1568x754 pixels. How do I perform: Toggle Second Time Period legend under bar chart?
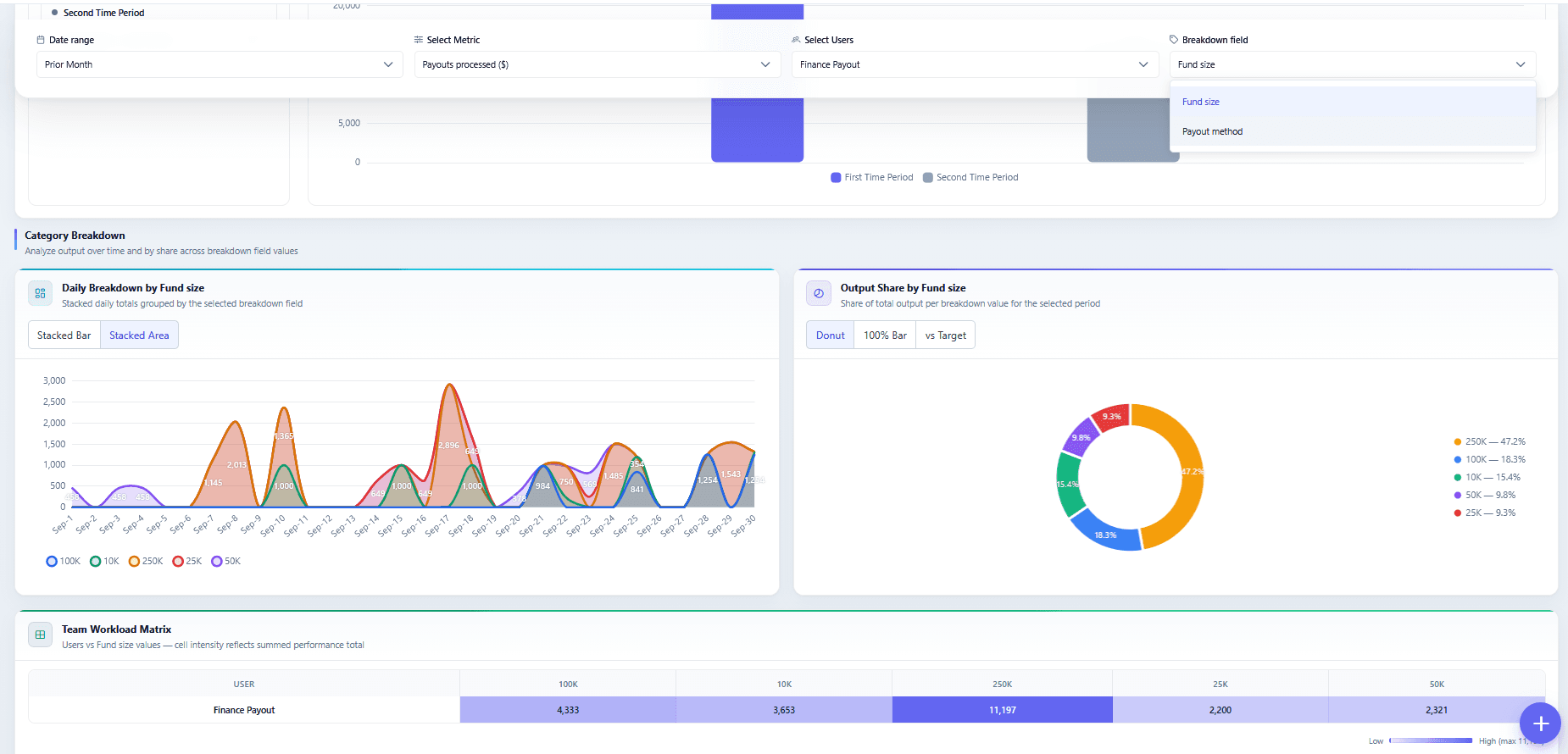(970, 177)
